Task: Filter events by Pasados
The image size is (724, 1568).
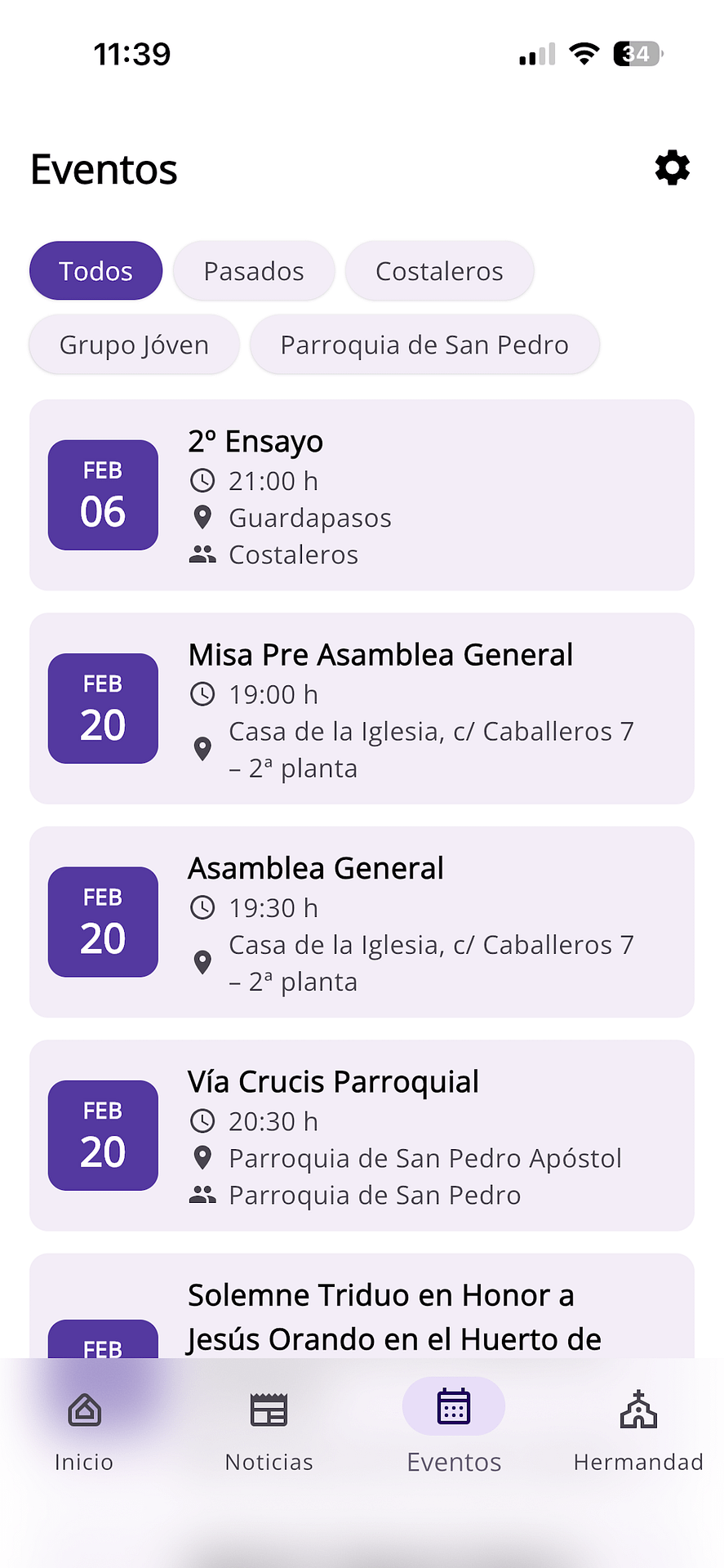Action: tap(254, 271)
